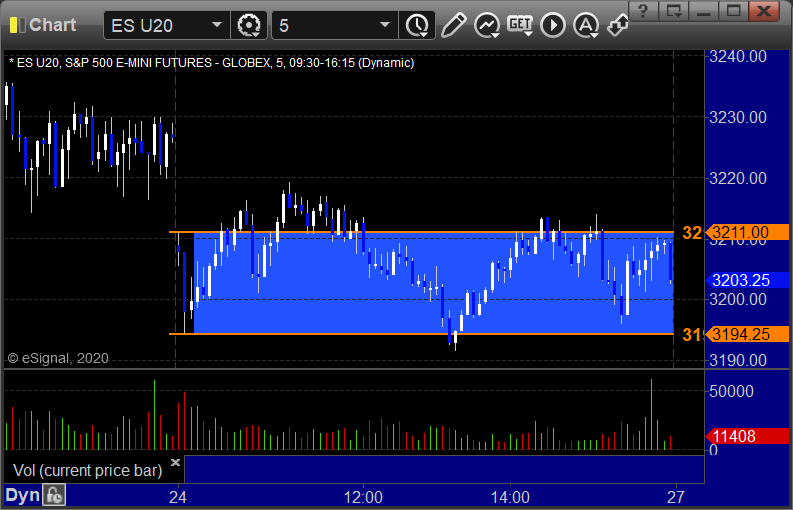
Task: Select the 3211.00 orange price marker
Action: point(747,232)
